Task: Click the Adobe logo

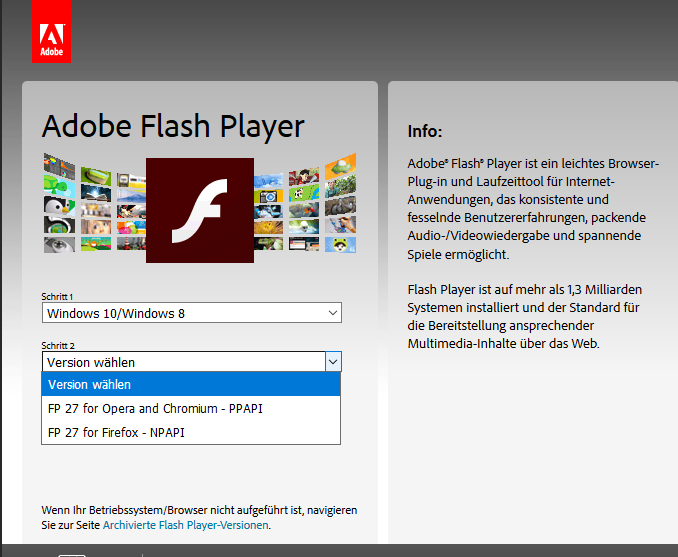Action: pyautogui.click(x=51, y=31)
